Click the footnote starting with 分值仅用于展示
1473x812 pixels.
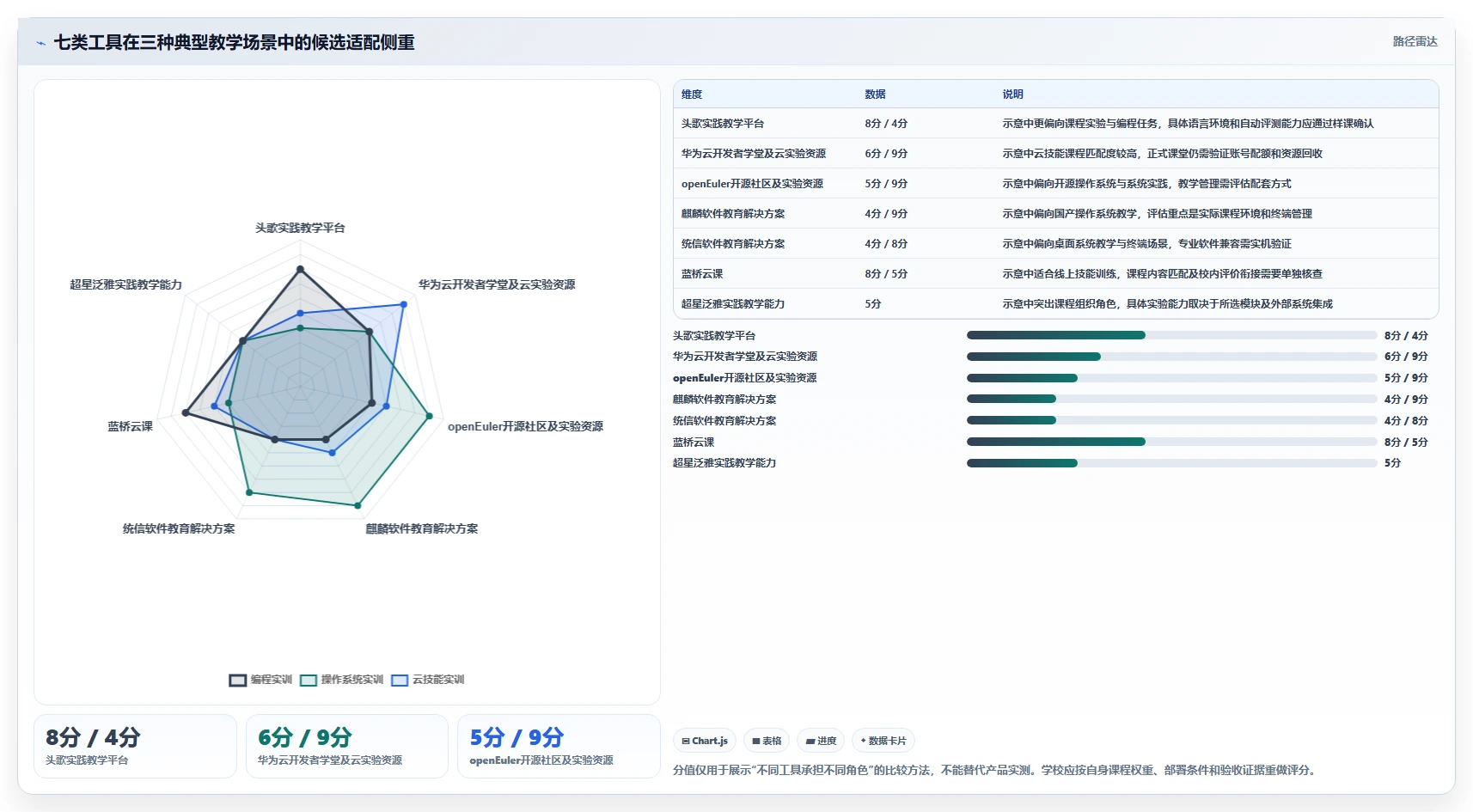(x=995, y=770)
